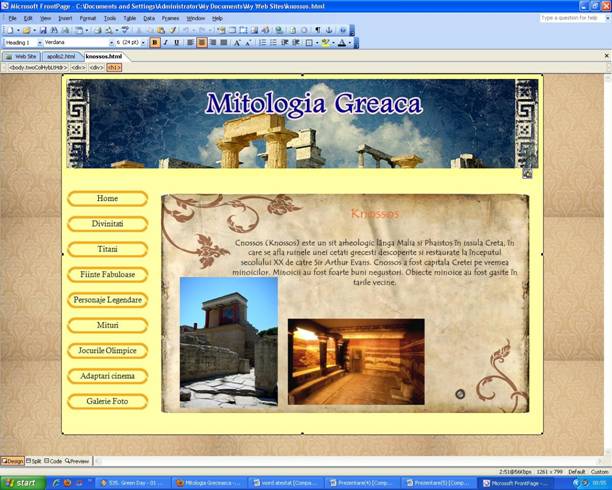612x490 pixels.
Task: Click the Type a question for help box
Action: (572, 18)
